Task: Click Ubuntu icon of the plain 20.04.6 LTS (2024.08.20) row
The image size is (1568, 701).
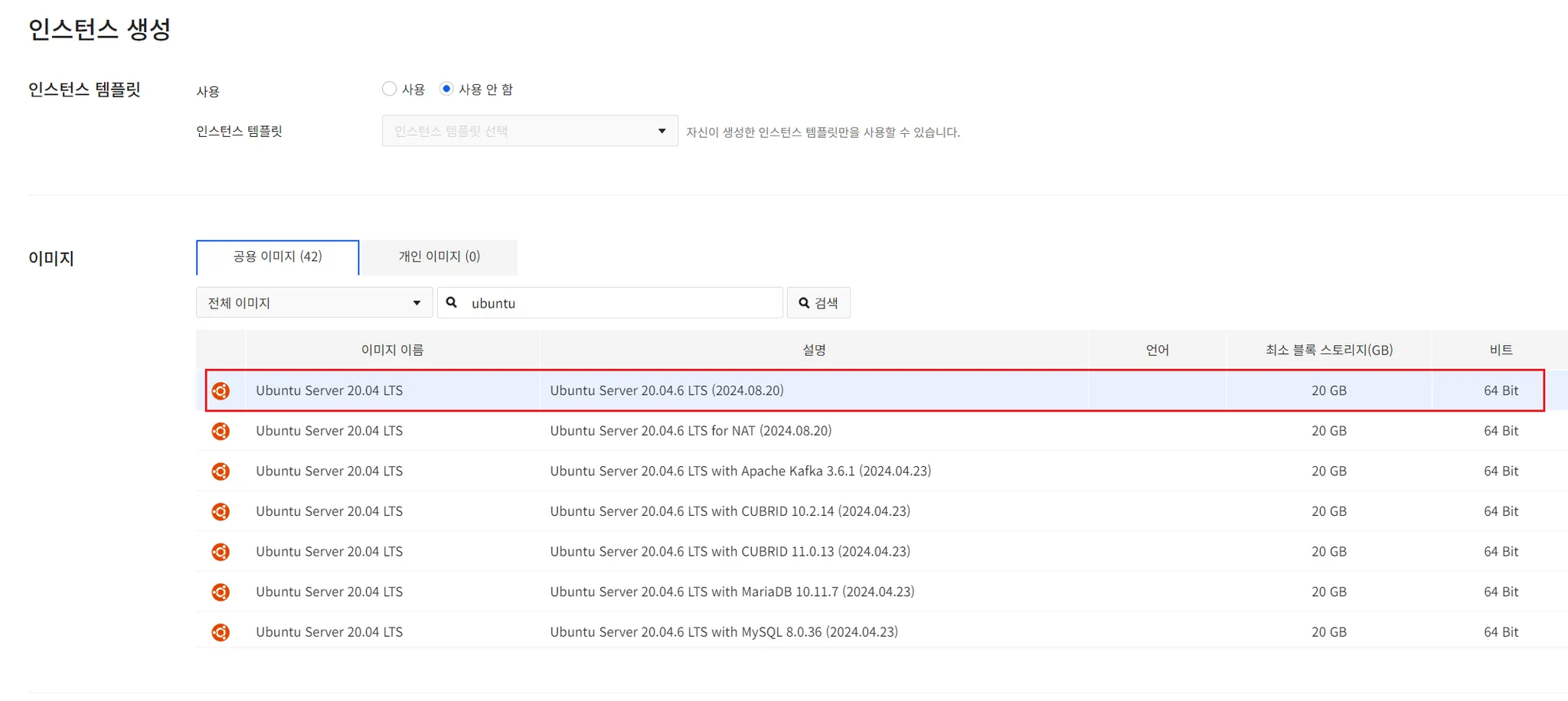Action: [220, 391]
